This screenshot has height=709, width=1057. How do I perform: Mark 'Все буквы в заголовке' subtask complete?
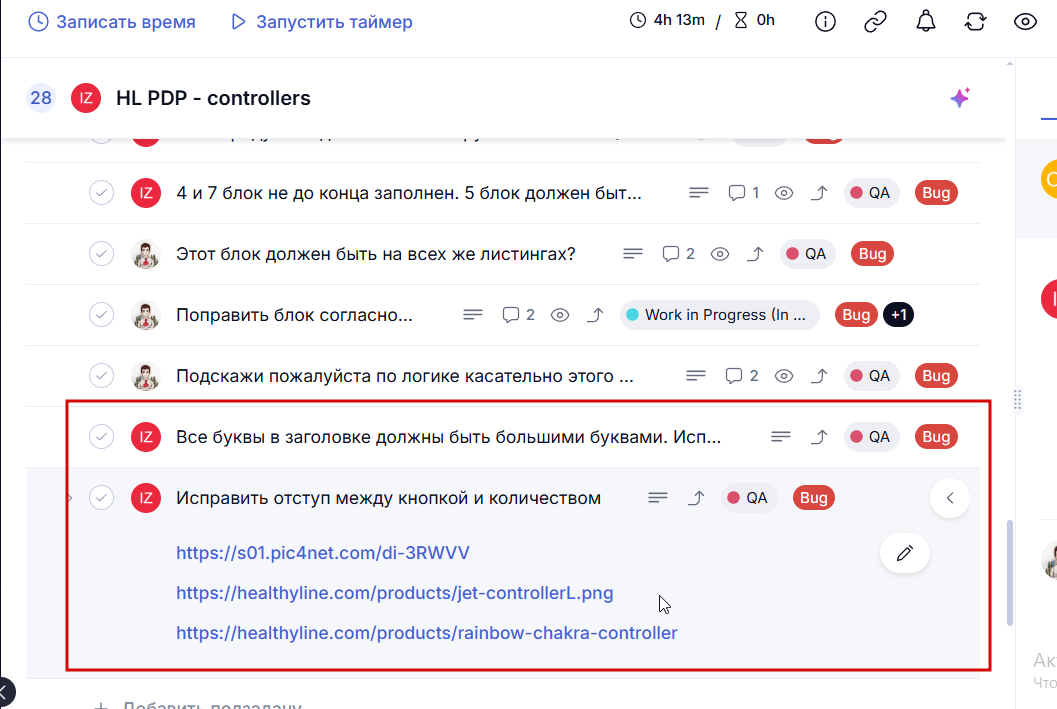pyautogui.click(x=101, y=437)
